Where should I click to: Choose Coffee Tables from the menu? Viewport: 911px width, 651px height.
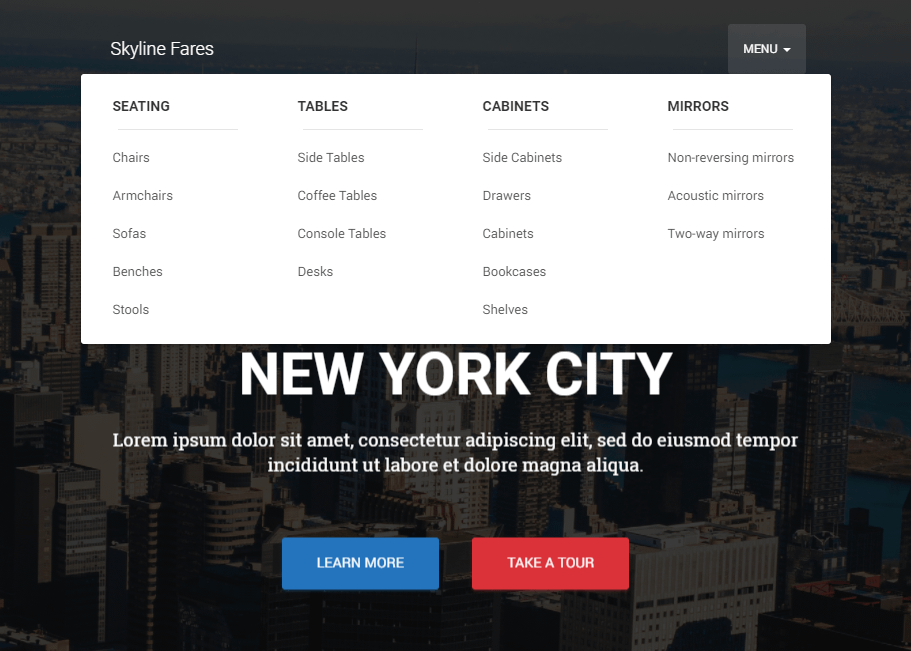coord(337,196)
